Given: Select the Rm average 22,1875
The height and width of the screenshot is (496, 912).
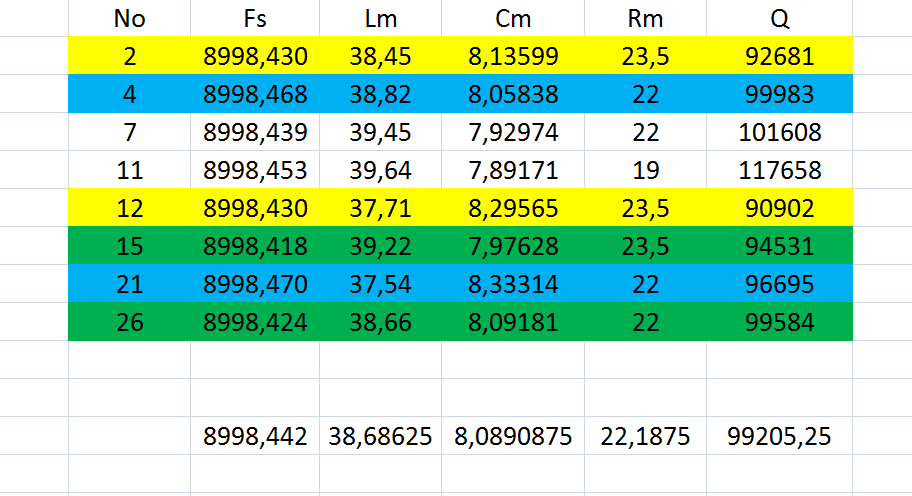Looking at the screenshot, I should [x=646, y=436].
